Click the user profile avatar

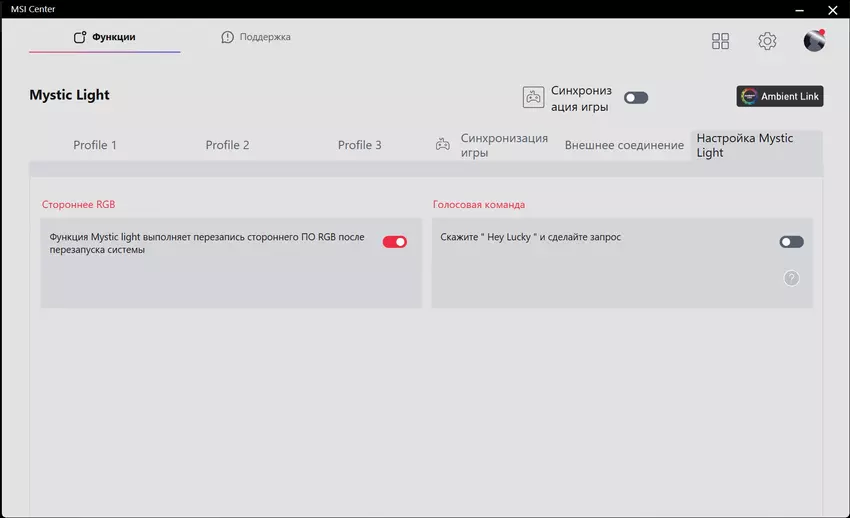814,41
